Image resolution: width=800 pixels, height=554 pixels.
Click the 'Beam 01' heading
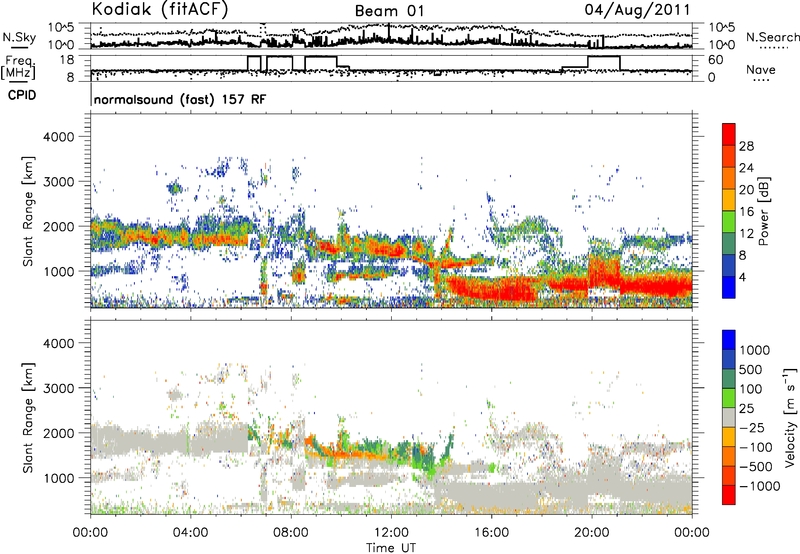[x=389, y=11]
